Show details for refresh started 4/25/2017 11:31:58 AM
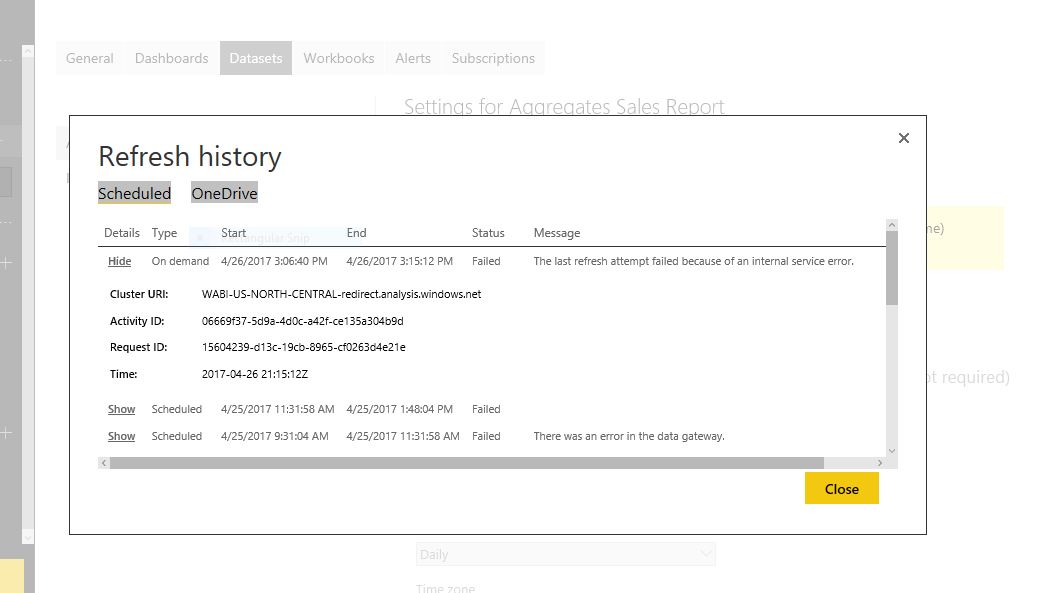This screenshot has height=593, width=1043. (122, 409)
